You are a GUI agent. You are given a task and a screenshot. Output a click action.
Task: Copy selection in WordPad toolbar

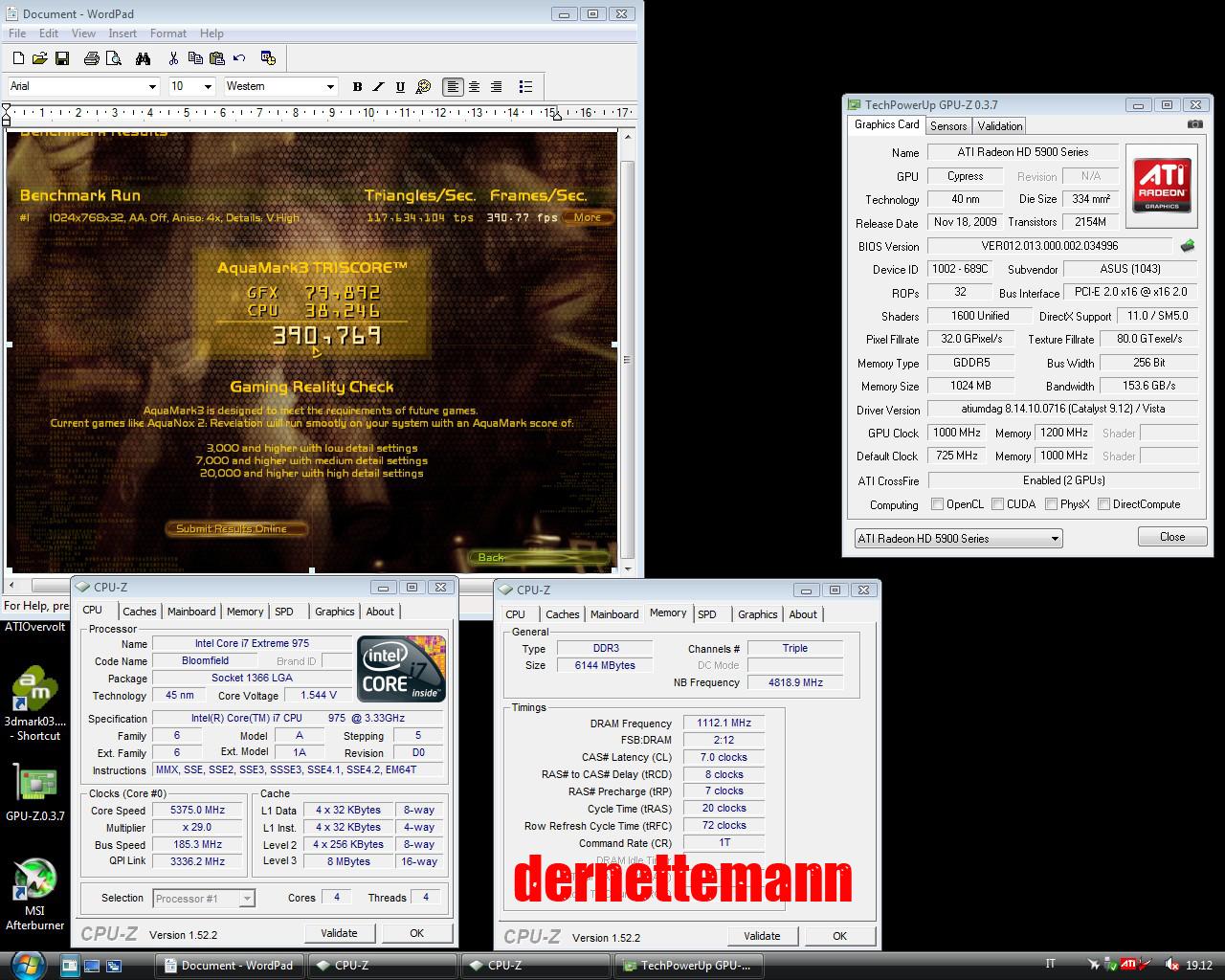coord(195,58)
